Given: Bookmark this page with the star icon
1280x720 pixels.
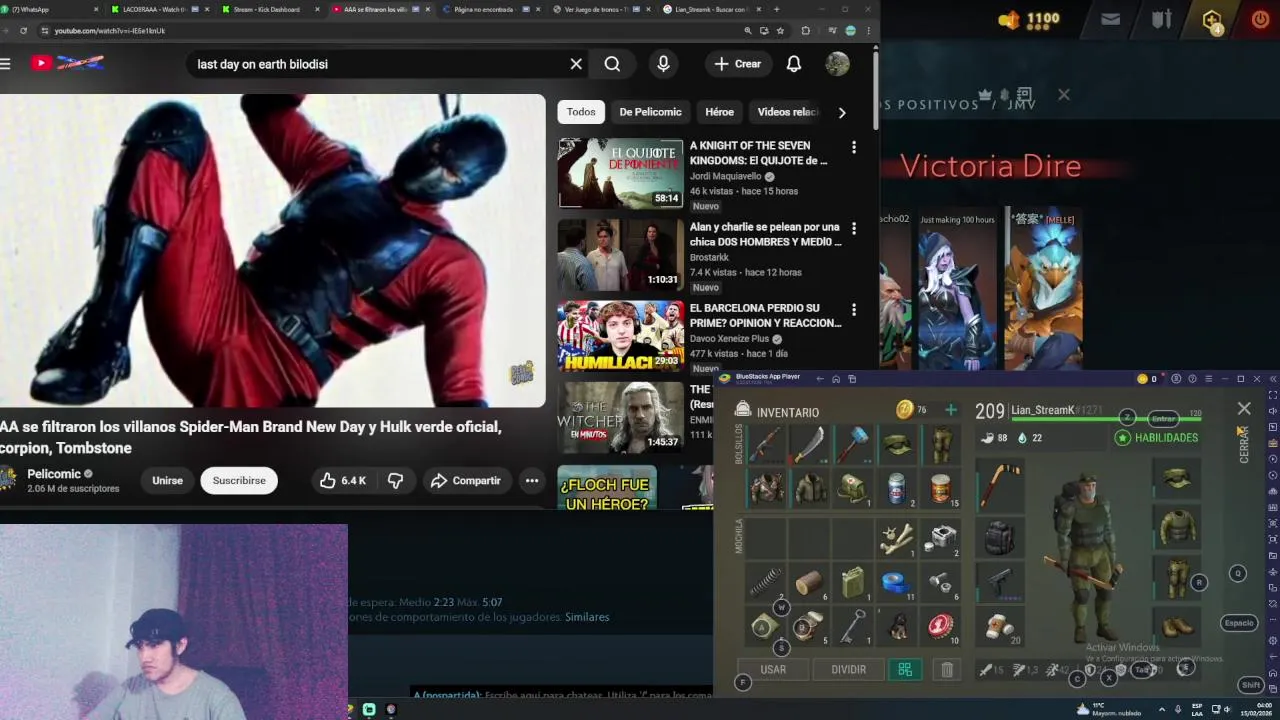Looking at the screenshot, I should click(x=780, y=31).
